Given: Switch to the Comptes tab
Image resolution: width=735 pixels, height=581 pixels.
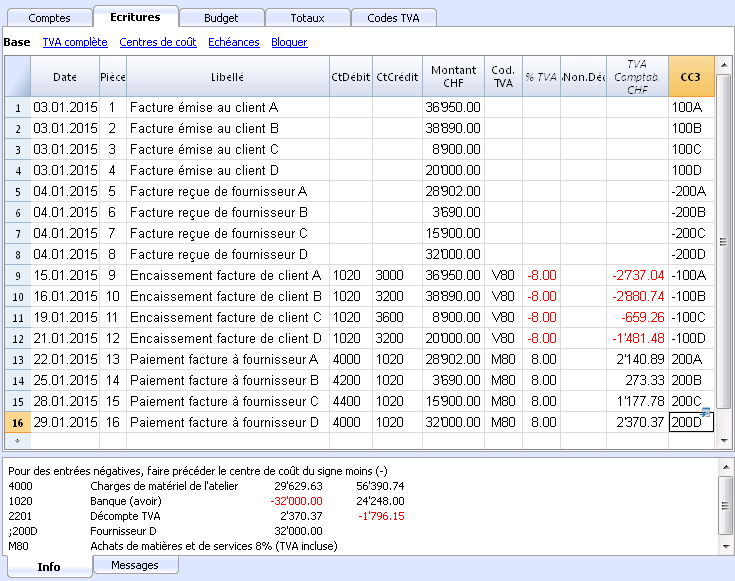Looking at the screenshot, I should pos(49,18).
